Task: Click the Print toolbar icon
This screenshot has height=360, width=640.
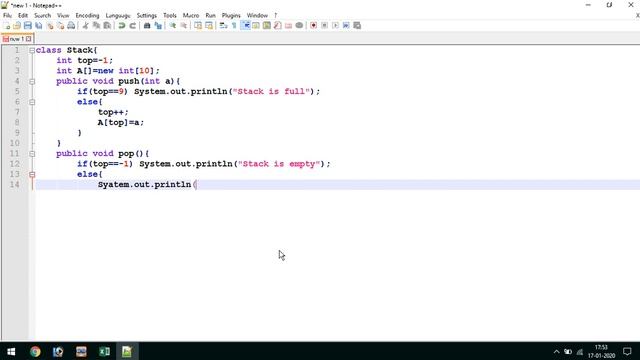Action: 71,26
